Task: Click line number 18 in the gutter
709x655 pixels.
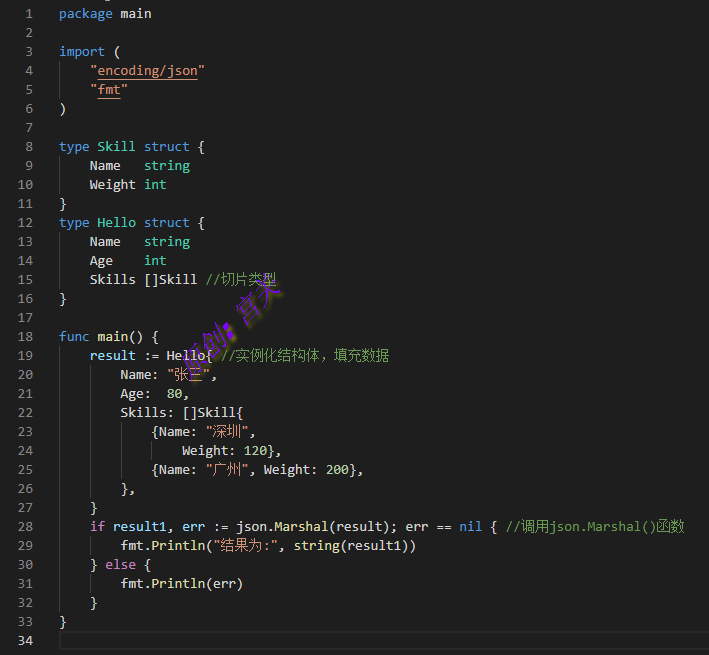Action: tap(26, 337)
